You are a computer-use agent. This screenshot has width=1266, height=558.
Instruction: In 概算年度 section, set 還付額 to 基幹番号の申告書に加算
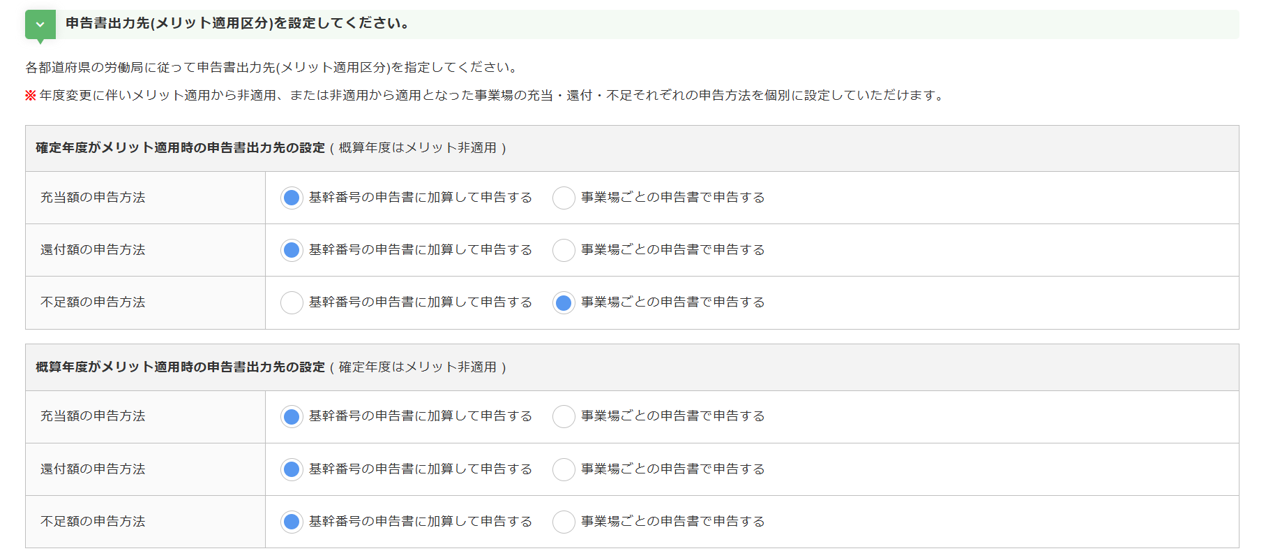(x=291, y=469)
